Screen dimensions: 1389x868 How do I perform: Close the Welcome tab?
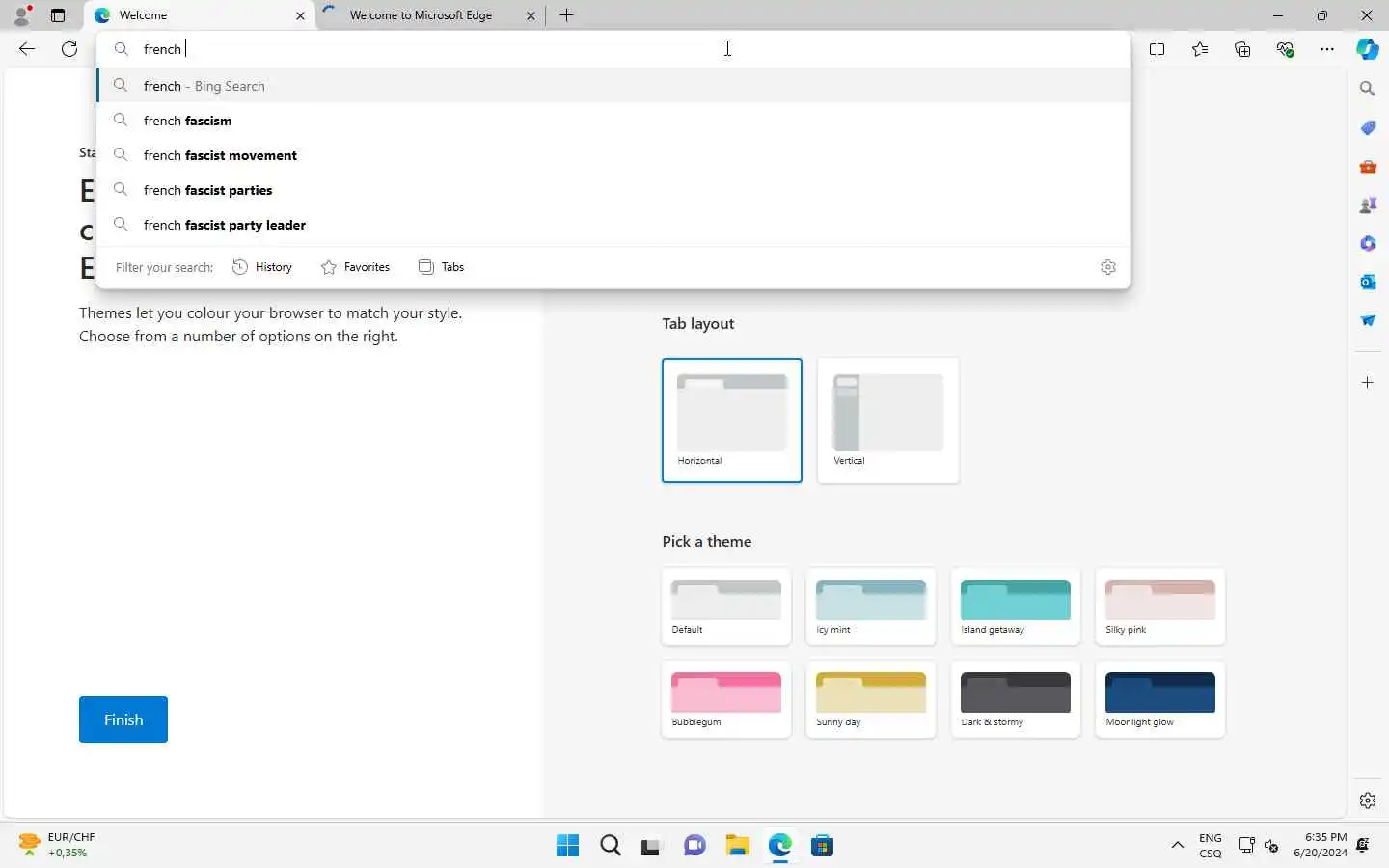[x=300, y=15]
